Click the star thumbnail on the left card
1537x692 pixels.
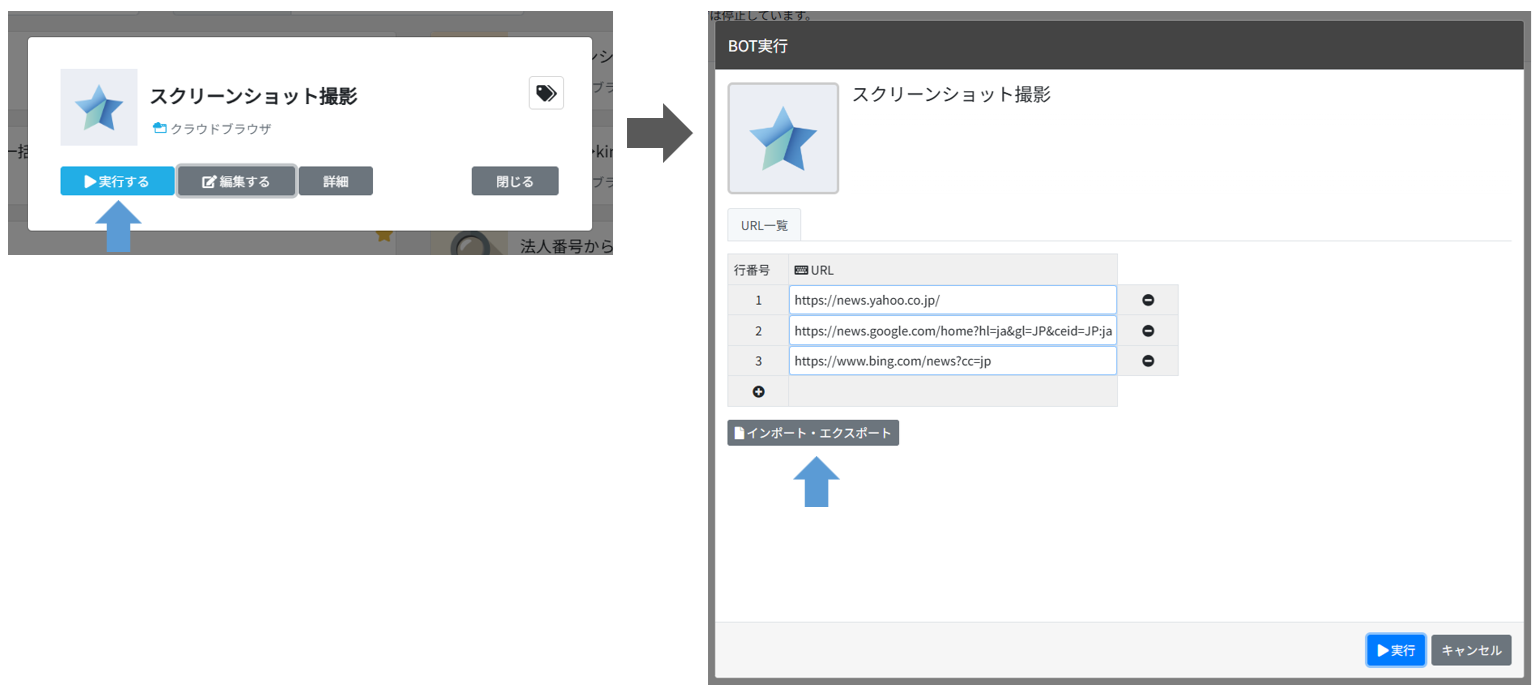(x=98, y=107)
